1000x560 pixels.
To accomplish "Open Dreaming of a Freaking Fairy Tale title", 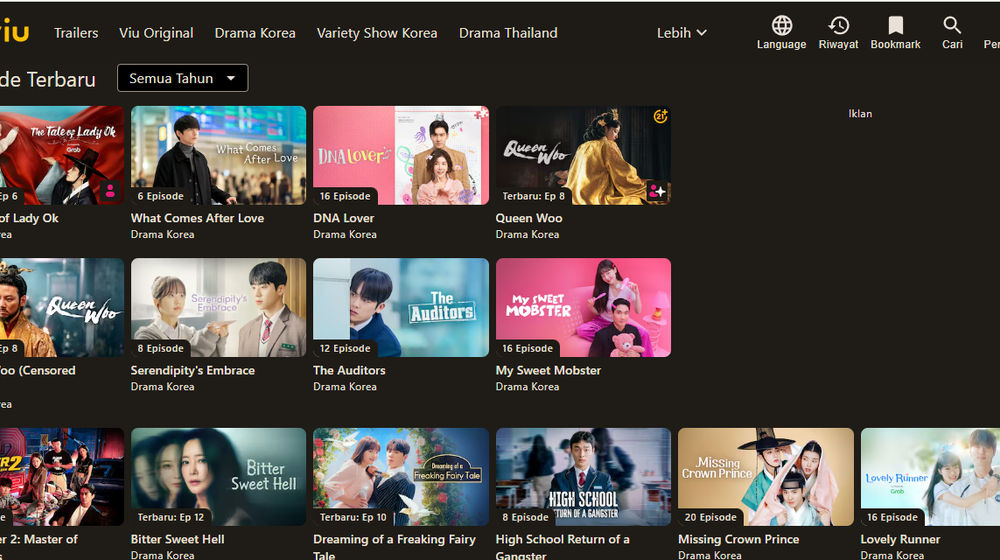I will pyautogui.click(x=394, y=546).
